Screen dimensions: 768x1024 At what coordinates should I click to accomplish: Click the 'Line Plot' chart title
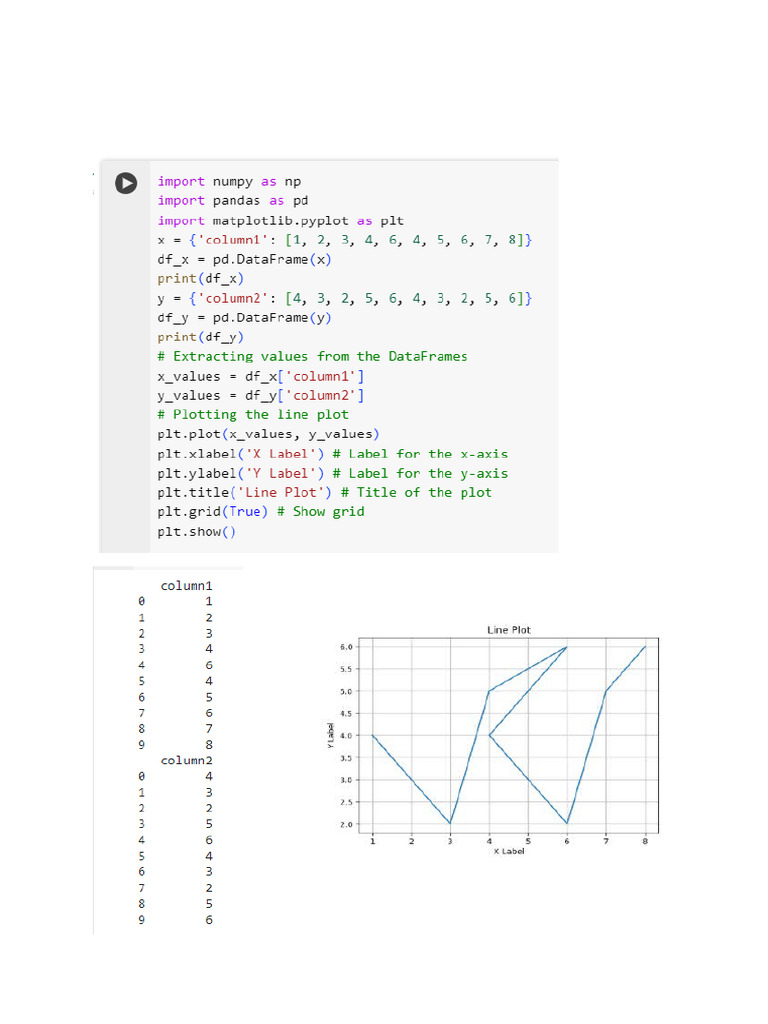point(509,630)
